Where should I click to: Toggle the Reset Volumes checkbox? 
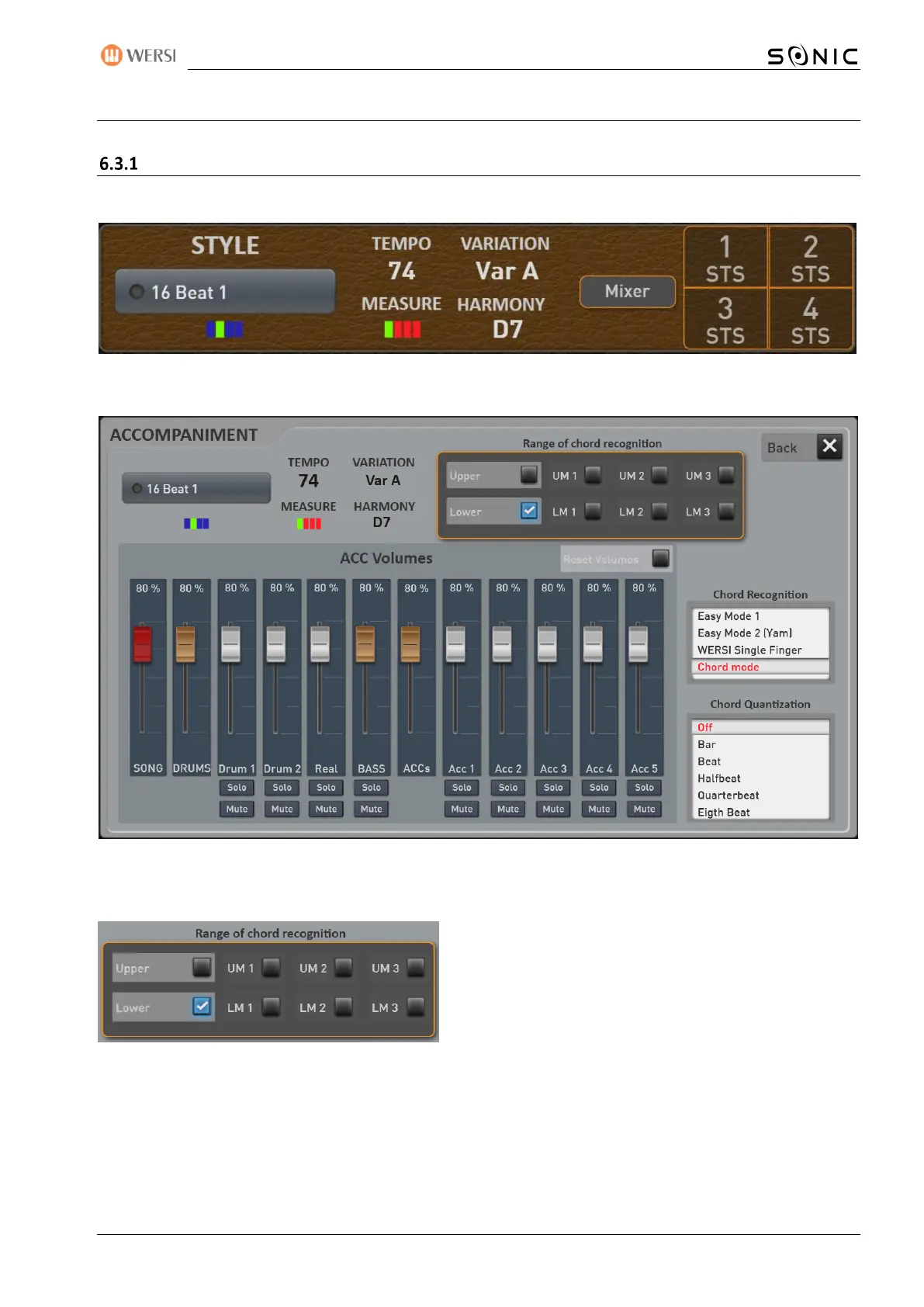[660, 558]
